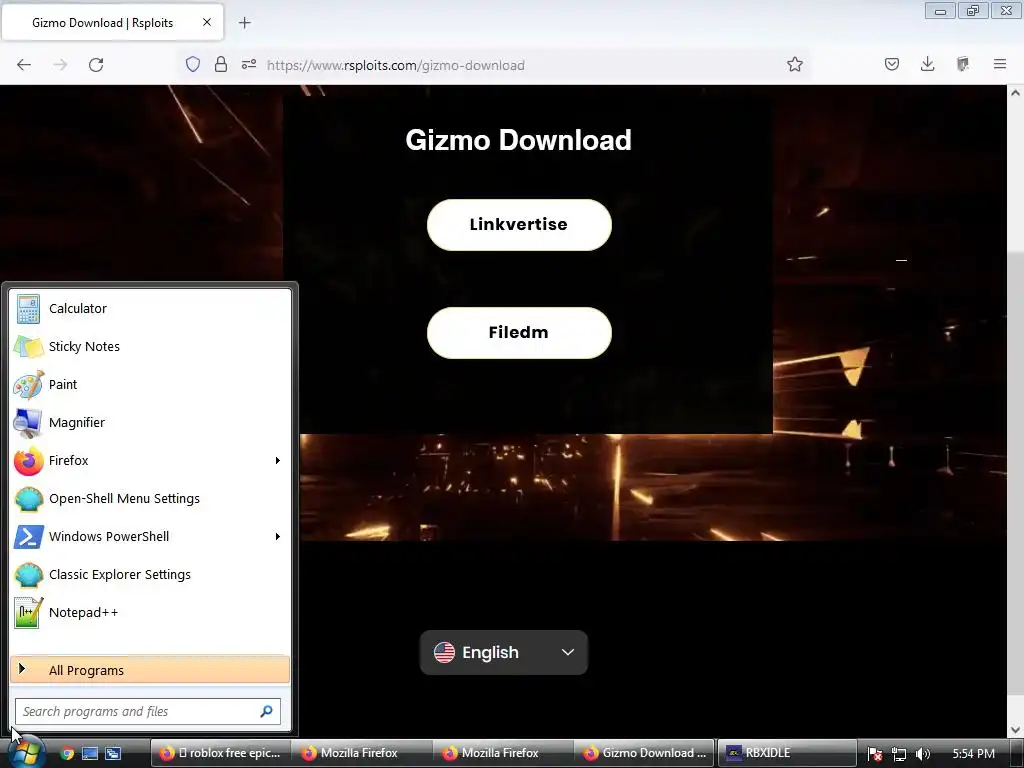View site security padlock info
Viewport: 1024px width, 768px height.
[221, 64]
